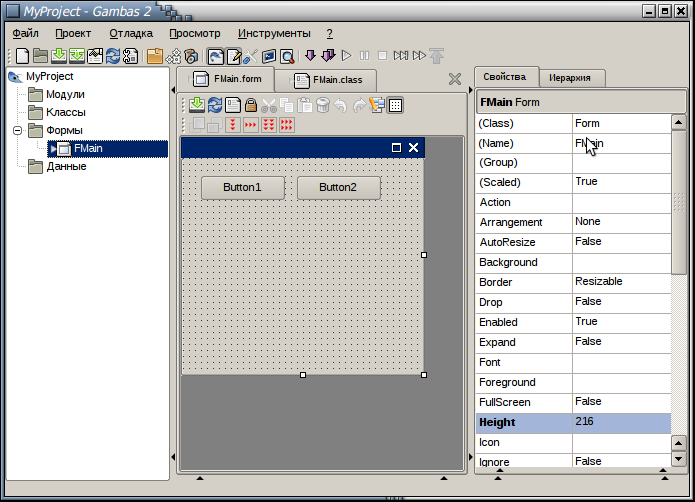
Task: Click the delete trash icon in form toolbar
Action: pyautogui.click(x=323, y=105)
